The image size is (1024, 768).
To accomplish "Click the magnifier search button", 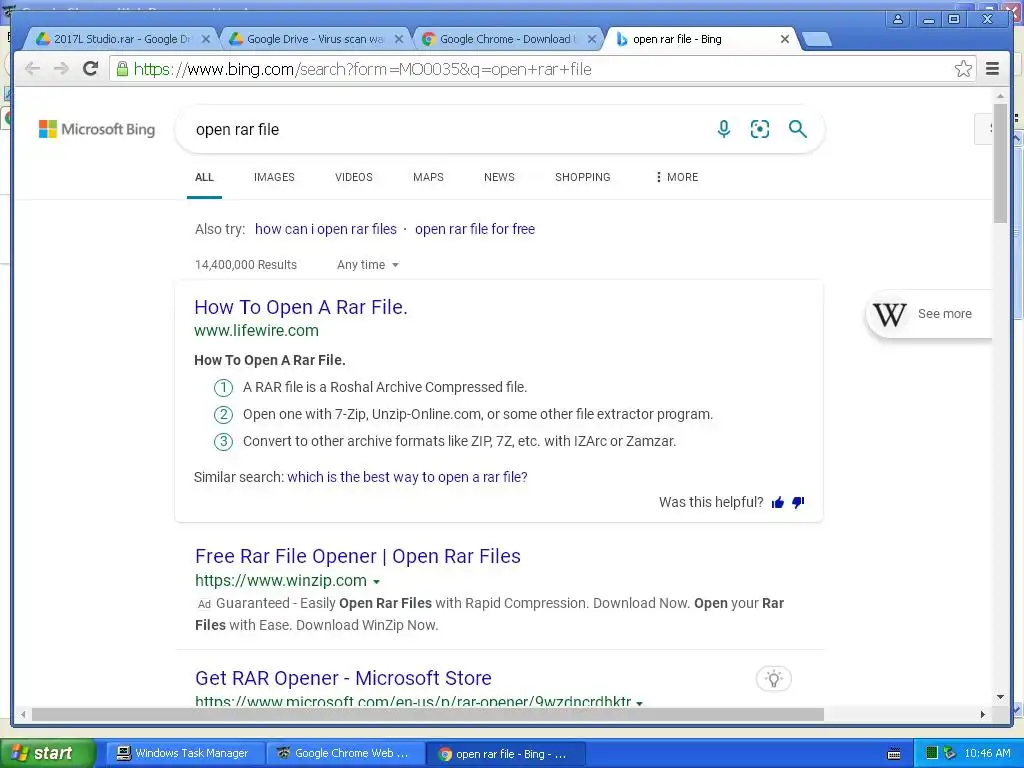I will coord(797,129).
